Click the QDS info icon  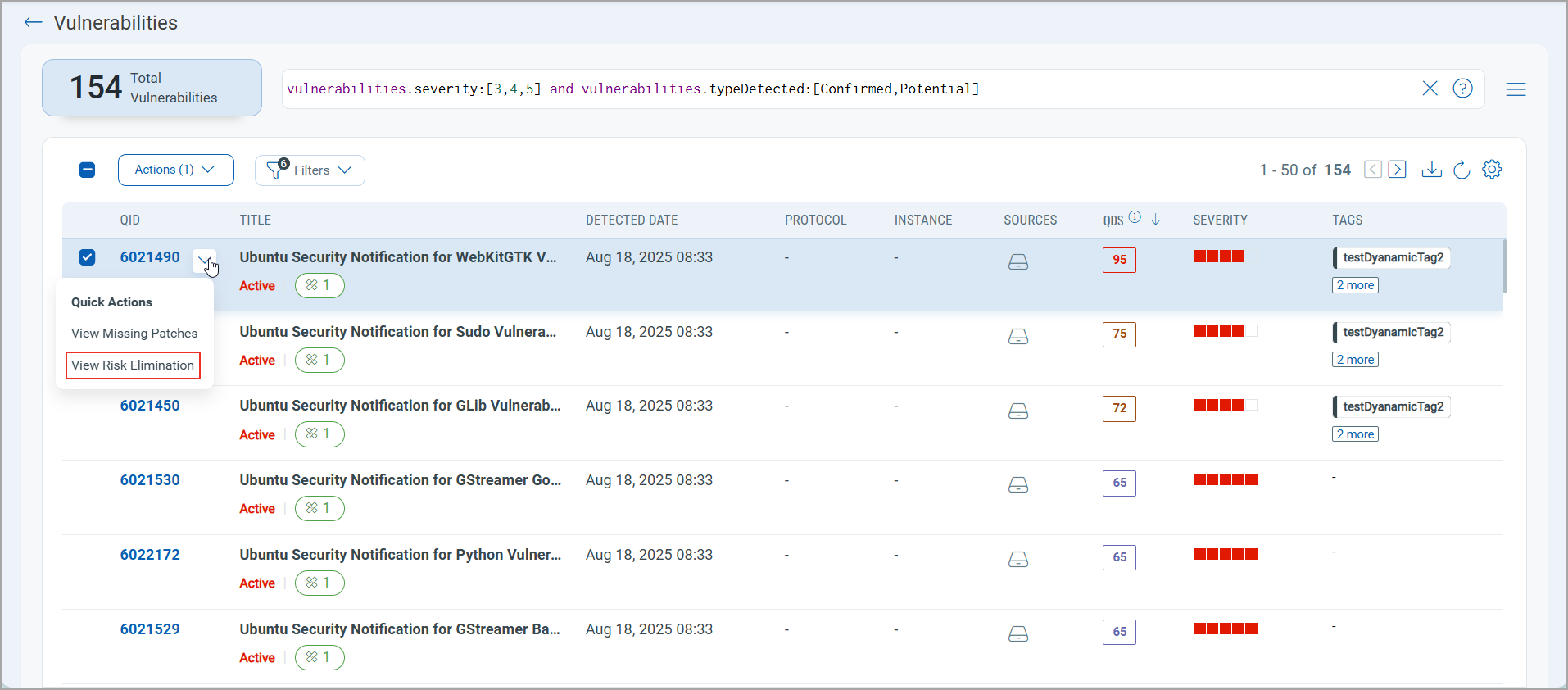point(1135,217)
